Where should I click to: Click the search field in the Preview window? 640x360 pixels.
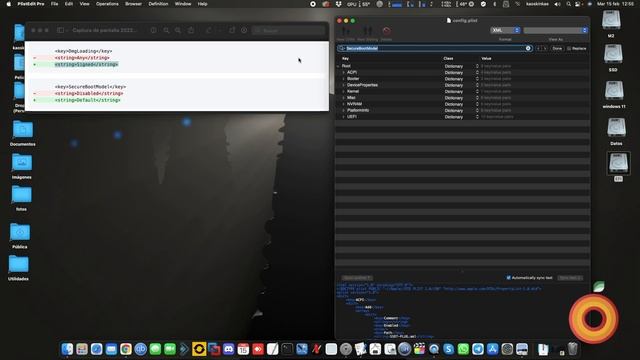click(x=289, y=30)
